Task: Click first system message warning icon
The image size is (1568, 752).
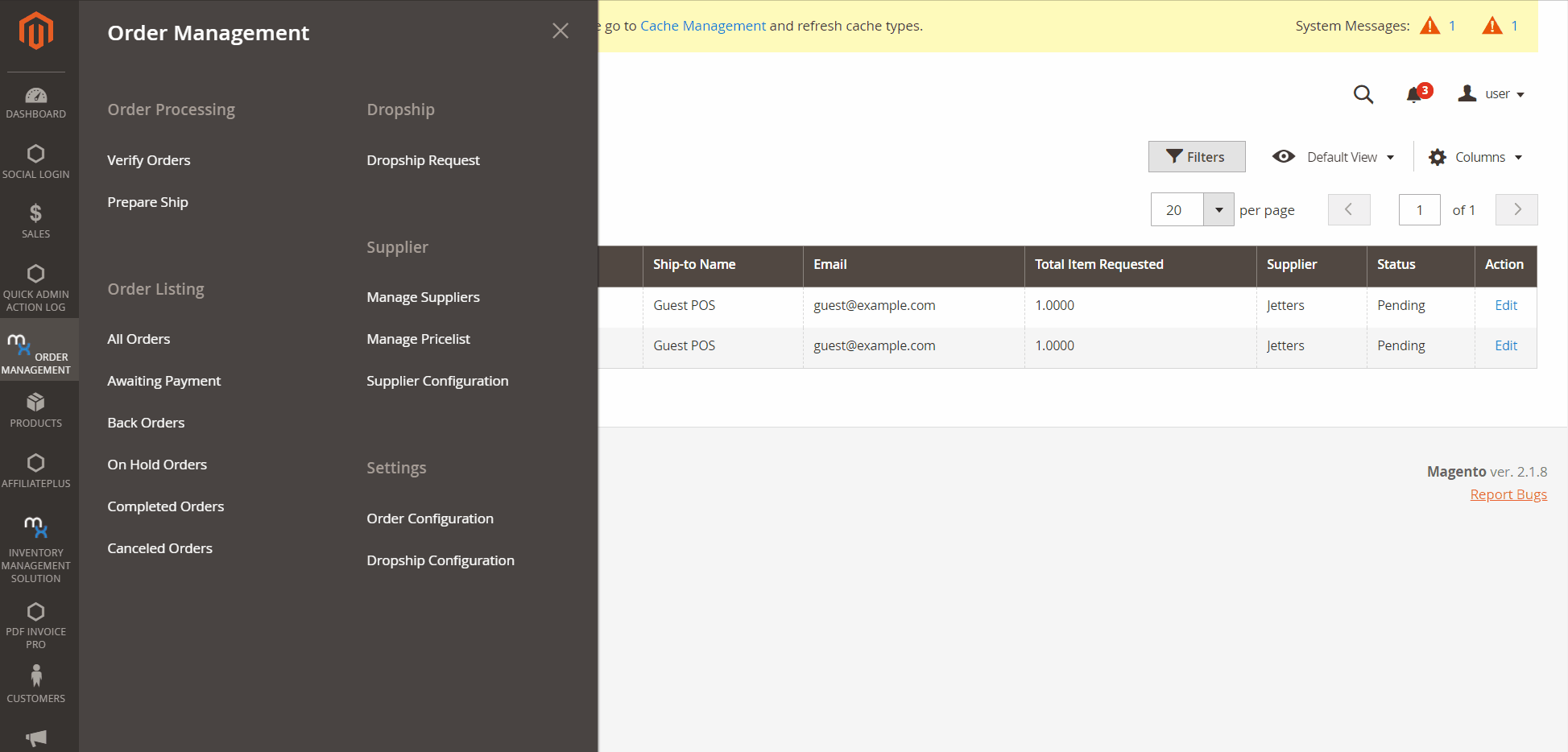Action: 1430,26
